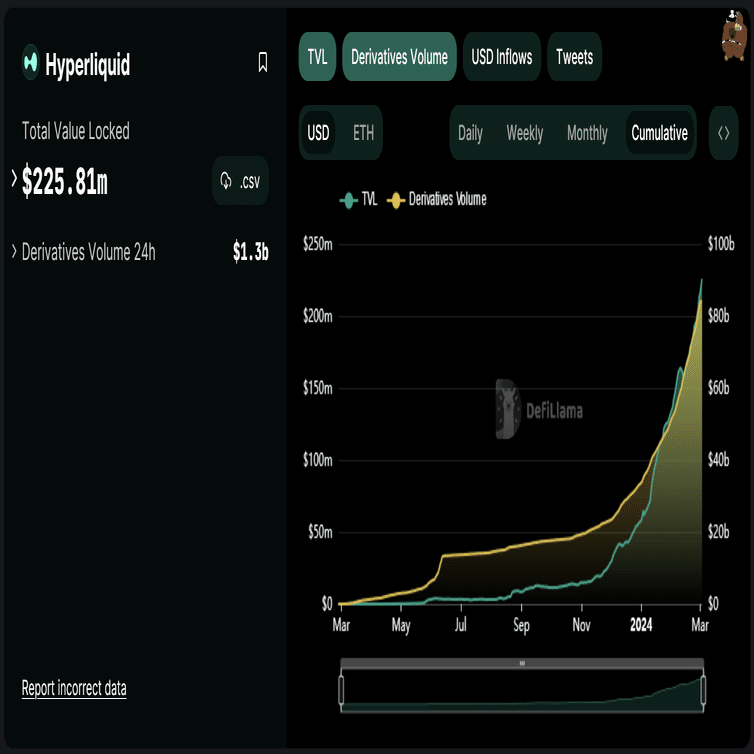The image size is (754, 754).
Task: Toggle Derivatives Volume chart metric
Action: coord(399,57)
